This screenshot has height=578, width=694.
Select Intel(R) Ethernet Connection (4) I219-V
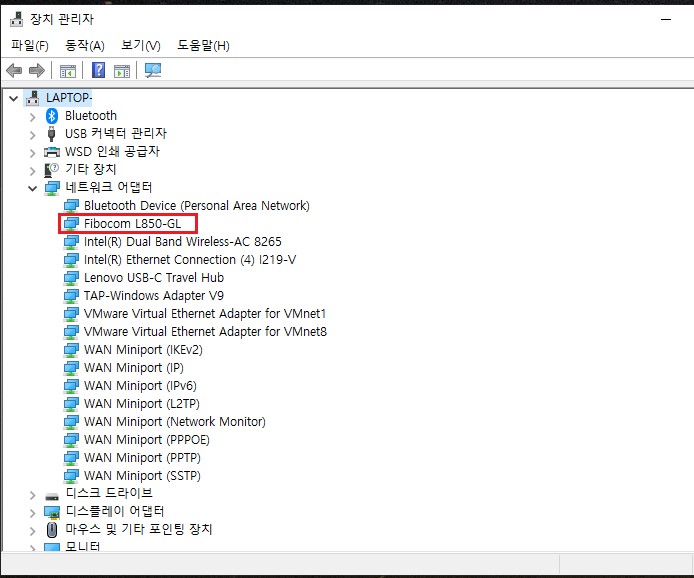[x=190, y=260]
